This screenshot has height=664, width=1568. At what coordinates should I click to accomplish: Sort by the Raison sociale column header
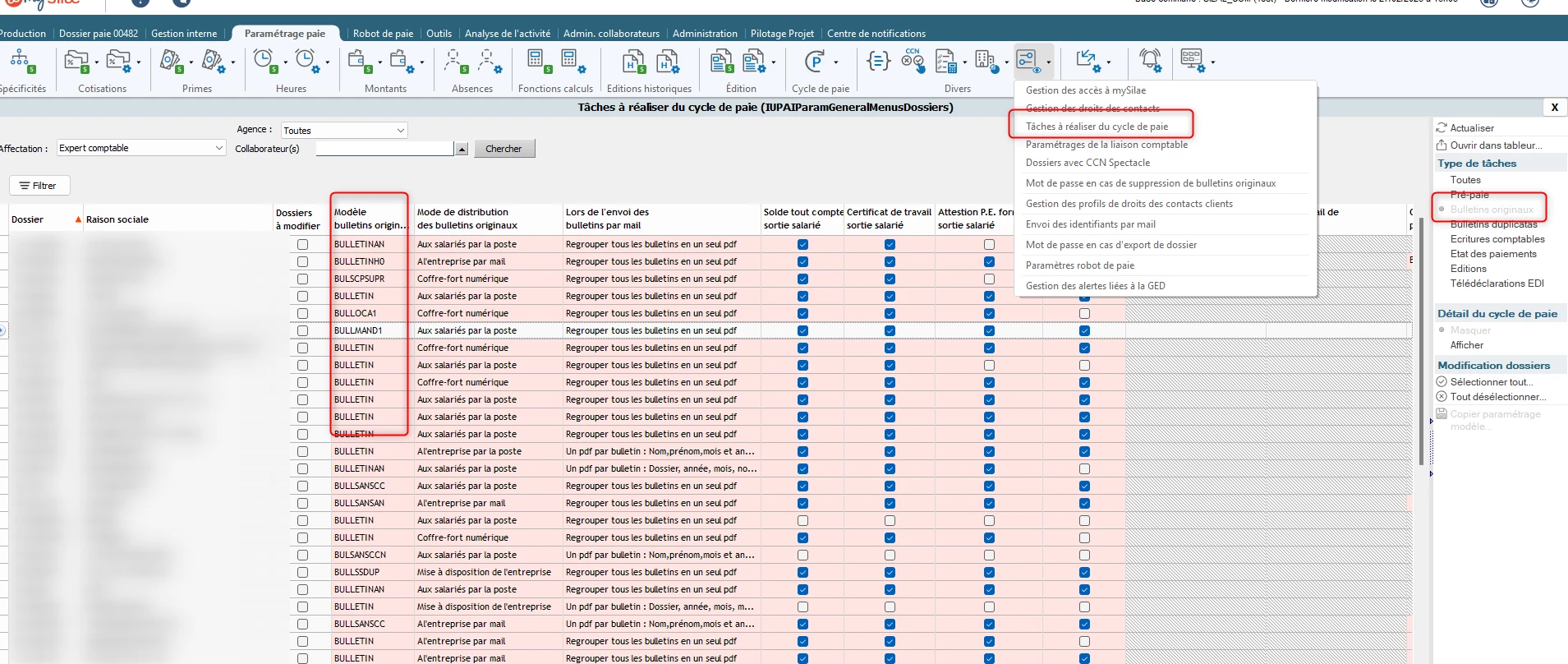(117, 219)
